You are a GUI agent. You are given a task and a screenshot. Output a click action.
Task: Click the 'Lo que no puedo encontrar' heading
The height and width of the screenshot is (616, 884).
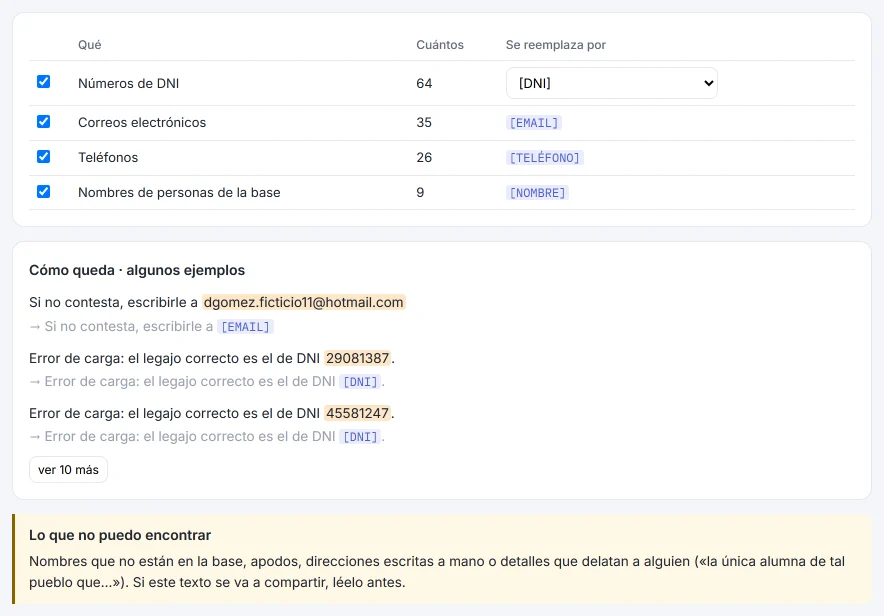tap(120, 535)
